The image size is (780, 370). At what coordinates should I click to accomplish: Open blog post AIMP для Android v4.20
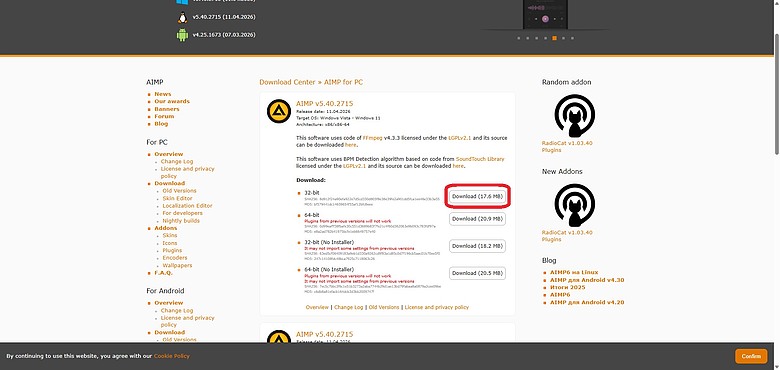[x=587, y=302]
